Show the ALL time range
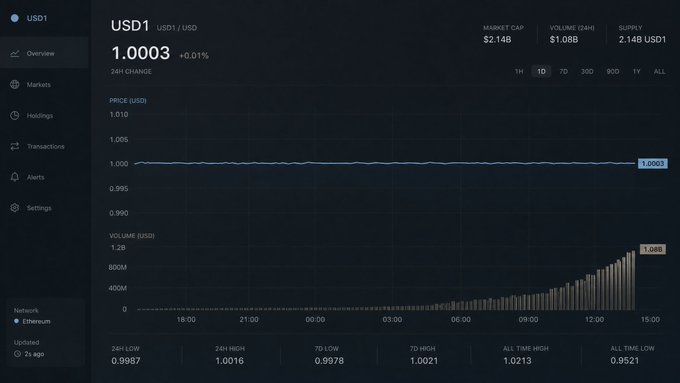This screenshot has height=383, width=680. click(659, 71)
